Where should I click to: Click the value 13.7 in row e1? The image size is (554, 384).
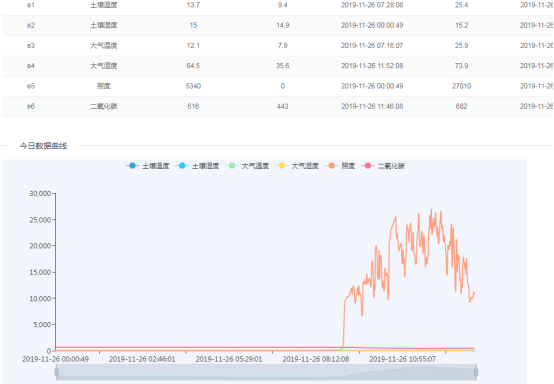193,5
